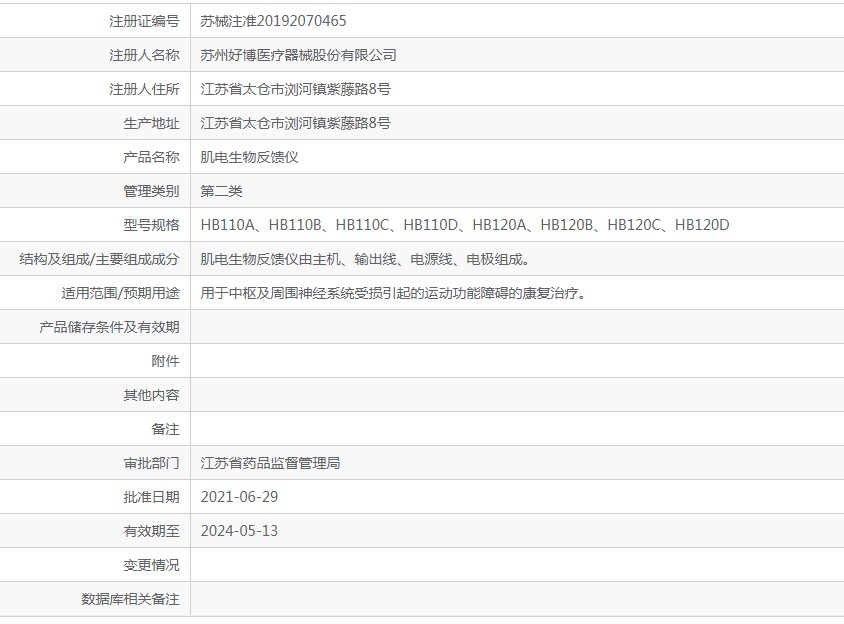Select the 产品名称 label

coord(151,157)
